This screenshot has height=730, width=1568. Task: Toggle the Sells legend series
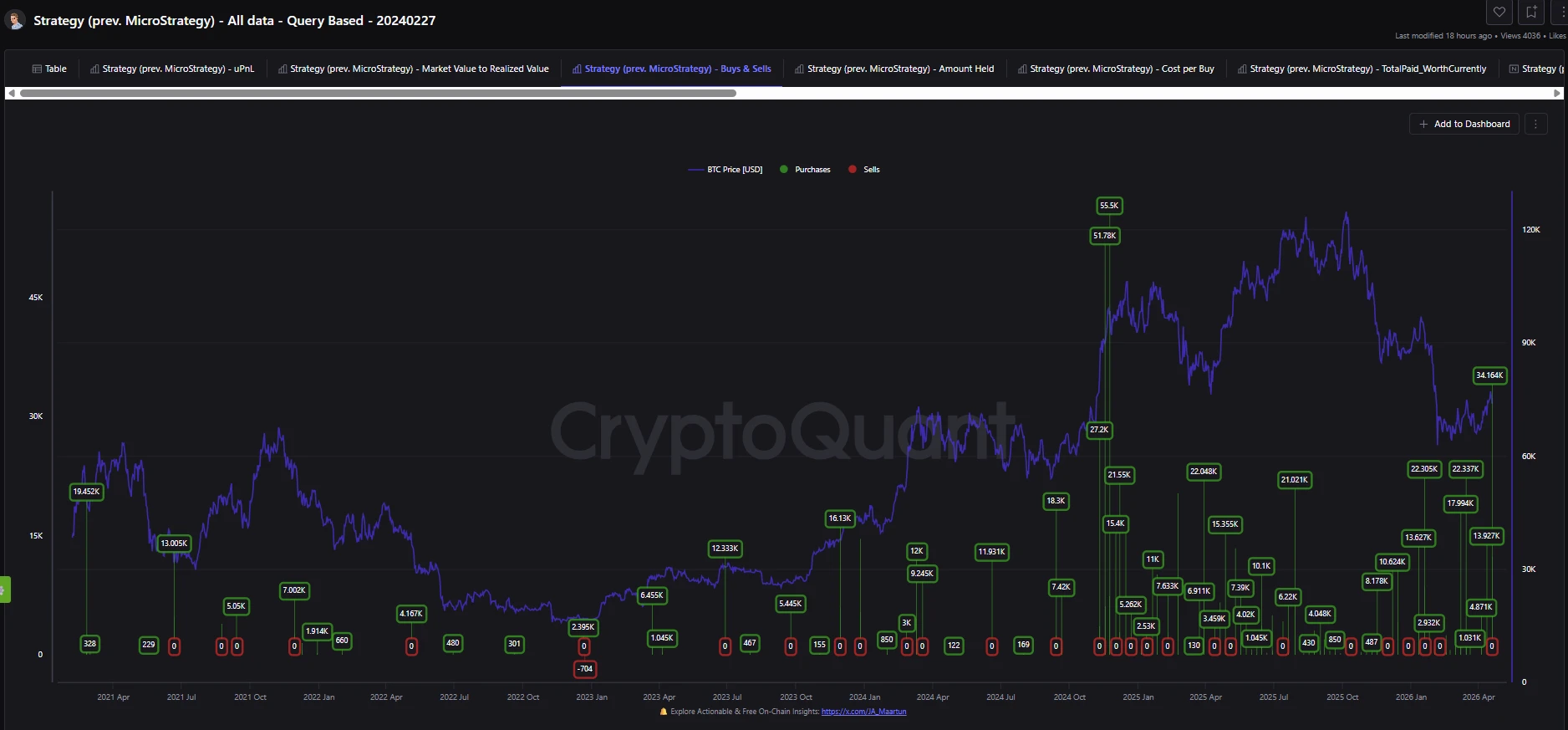tap(864, 170)
